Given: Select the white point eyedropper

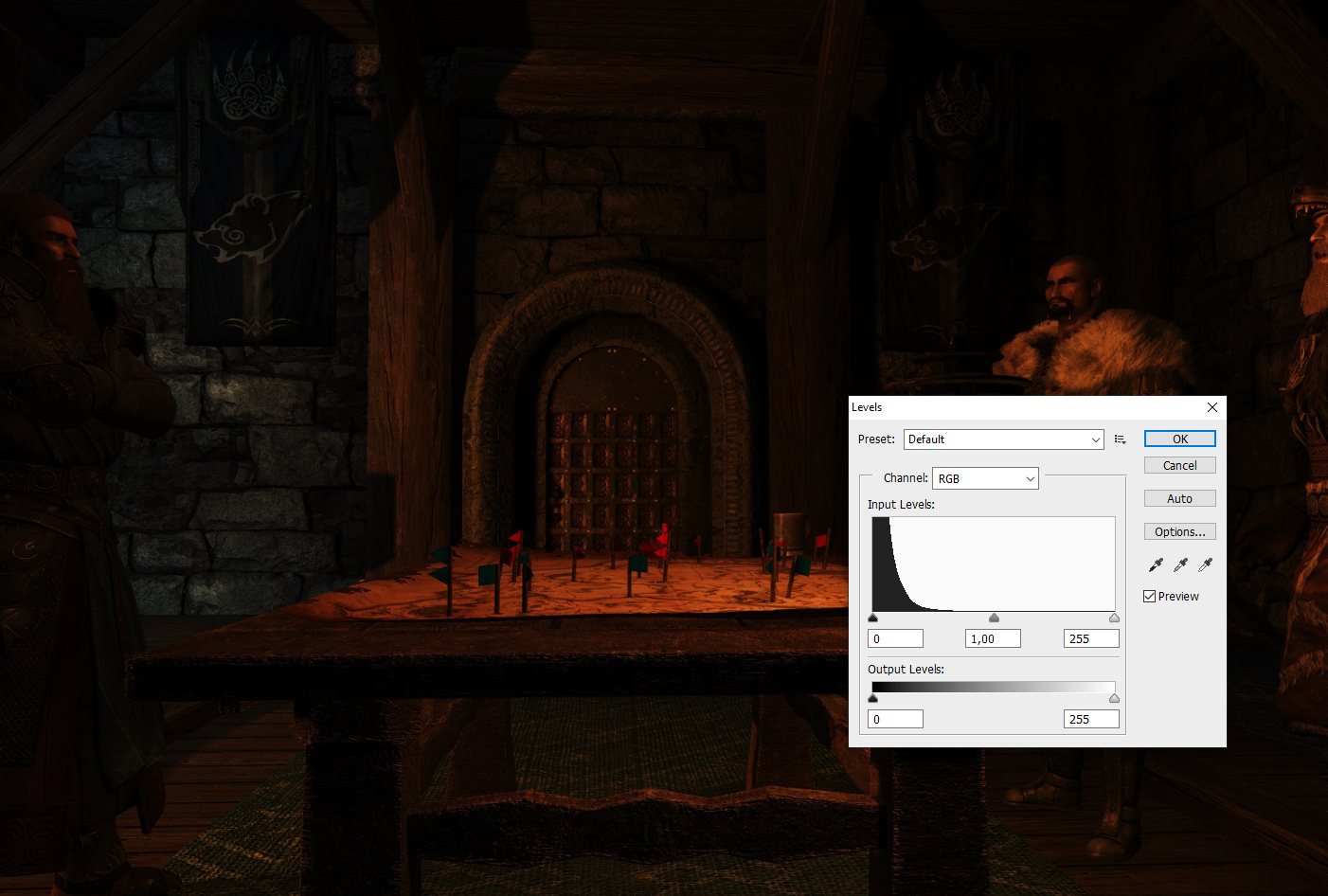Looking at the screenshot, I should 1205,564.
